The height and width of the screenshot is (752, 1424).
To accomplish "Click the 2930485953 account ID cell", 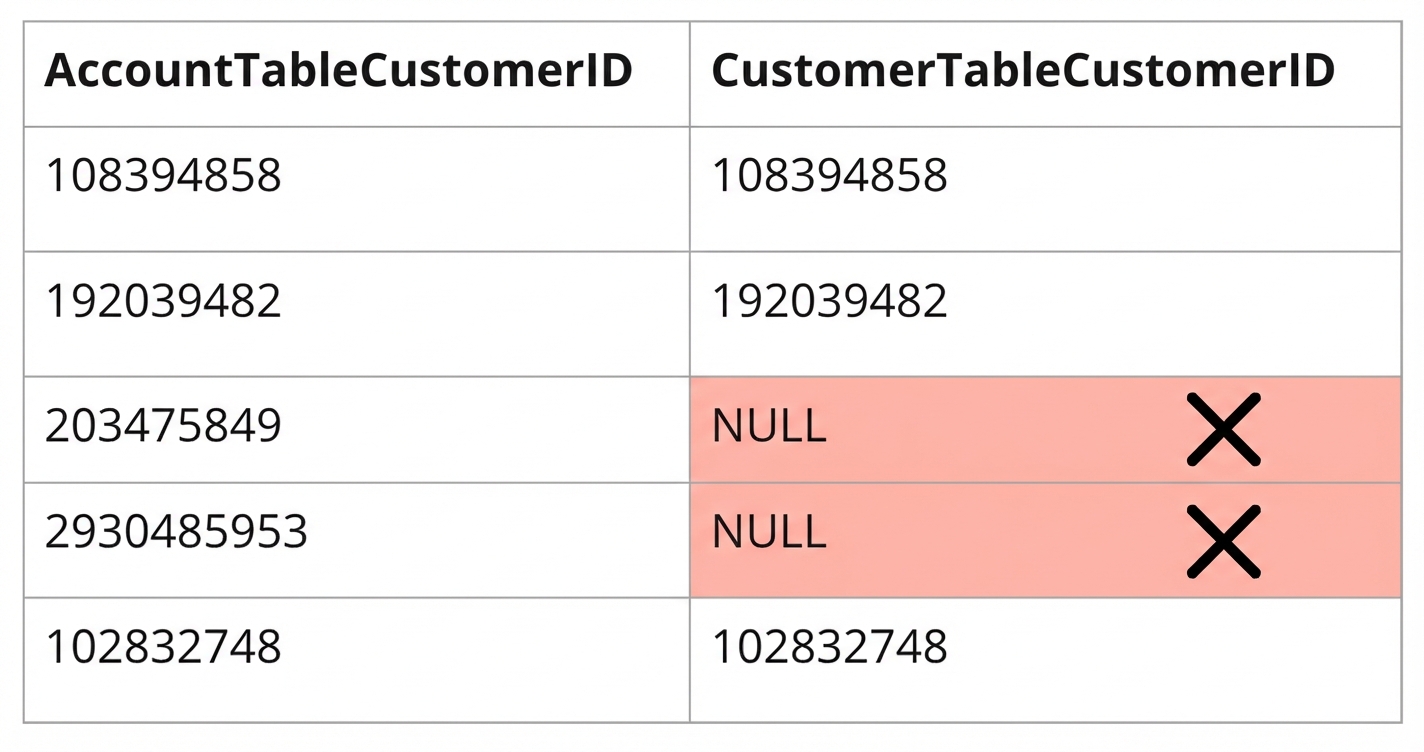I will (176, 532).
